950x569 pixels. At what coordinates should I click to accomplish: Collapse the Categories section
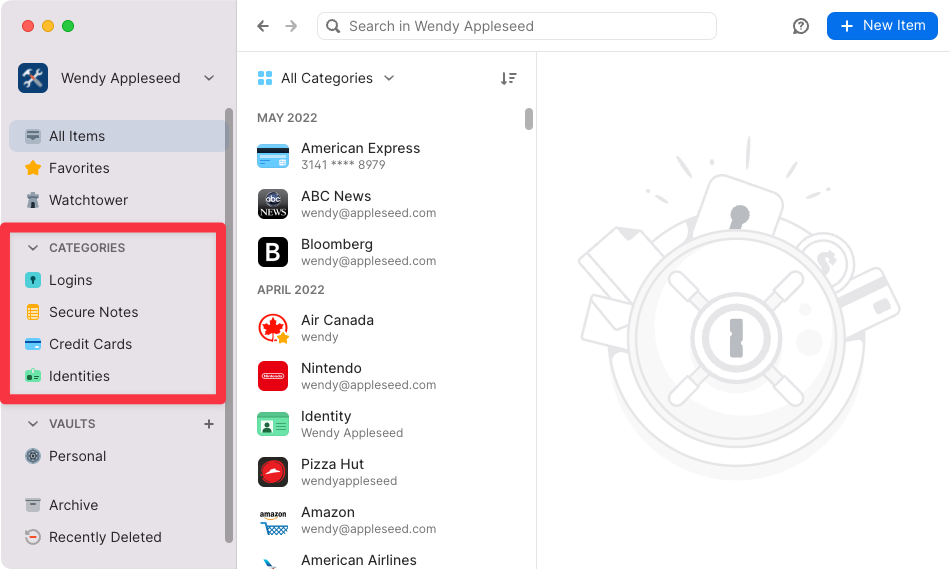33,248
